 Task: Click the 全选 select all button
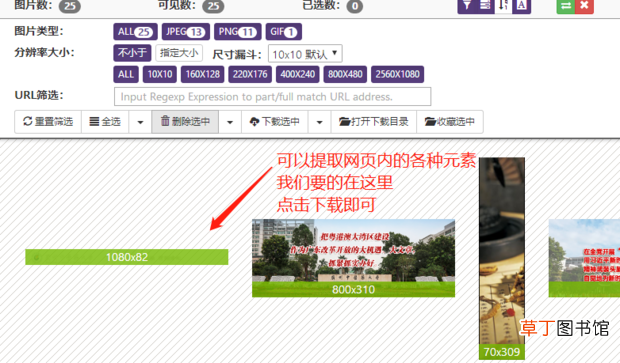pyautogui.click(x=105, y=121)
